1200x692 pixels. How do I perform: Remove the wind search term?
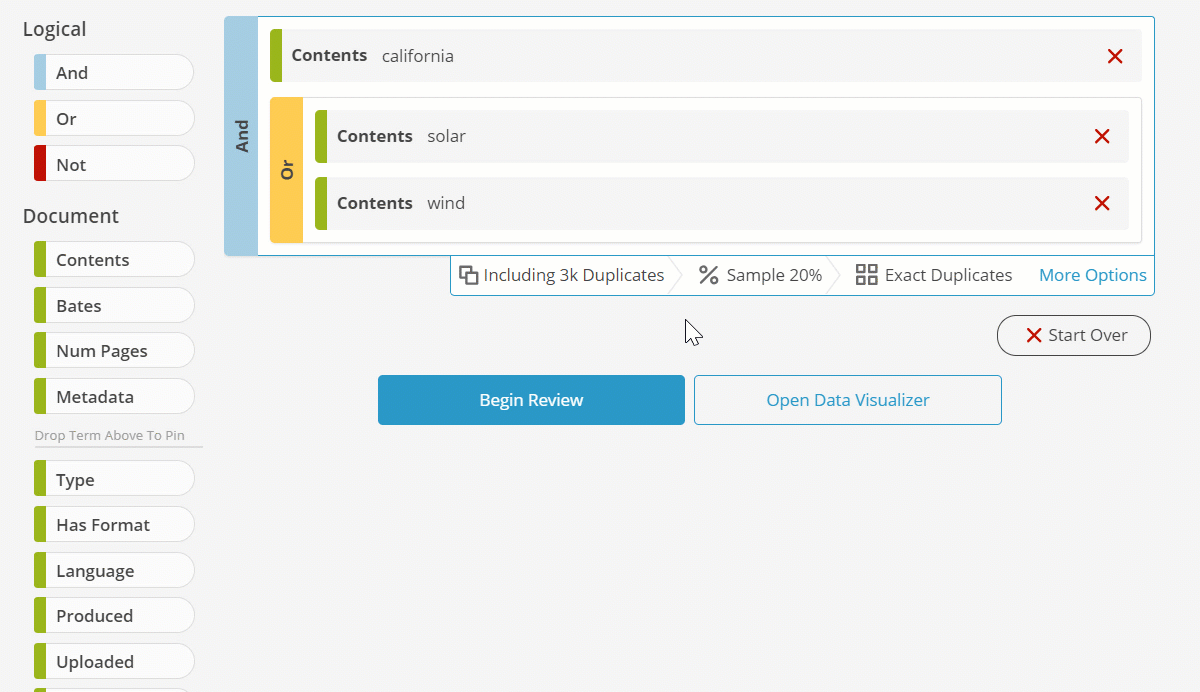pos(1102,203)
